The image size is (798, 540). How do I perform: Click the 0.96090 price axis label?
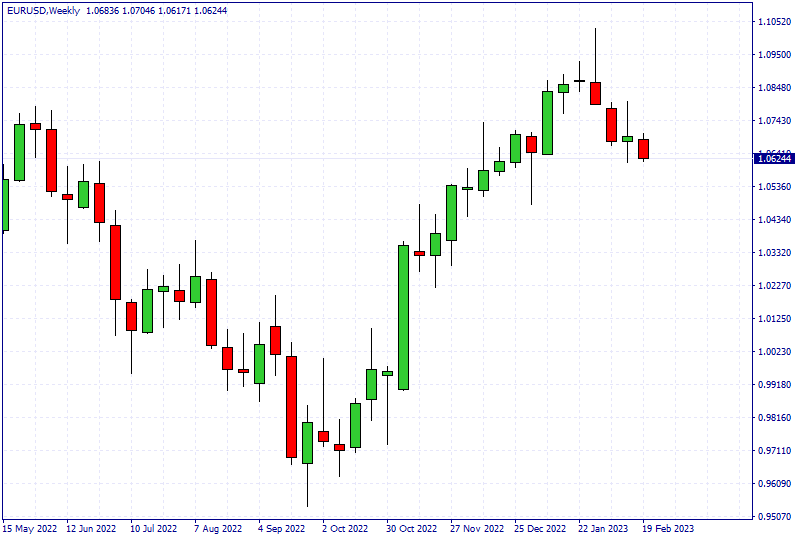point(775,484)
